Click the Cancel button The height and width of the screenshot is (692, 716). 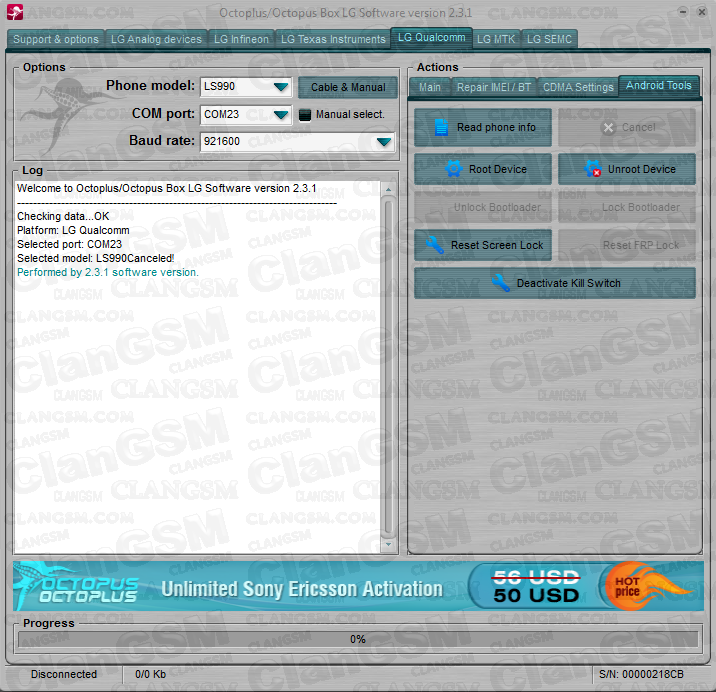point(626,127)
